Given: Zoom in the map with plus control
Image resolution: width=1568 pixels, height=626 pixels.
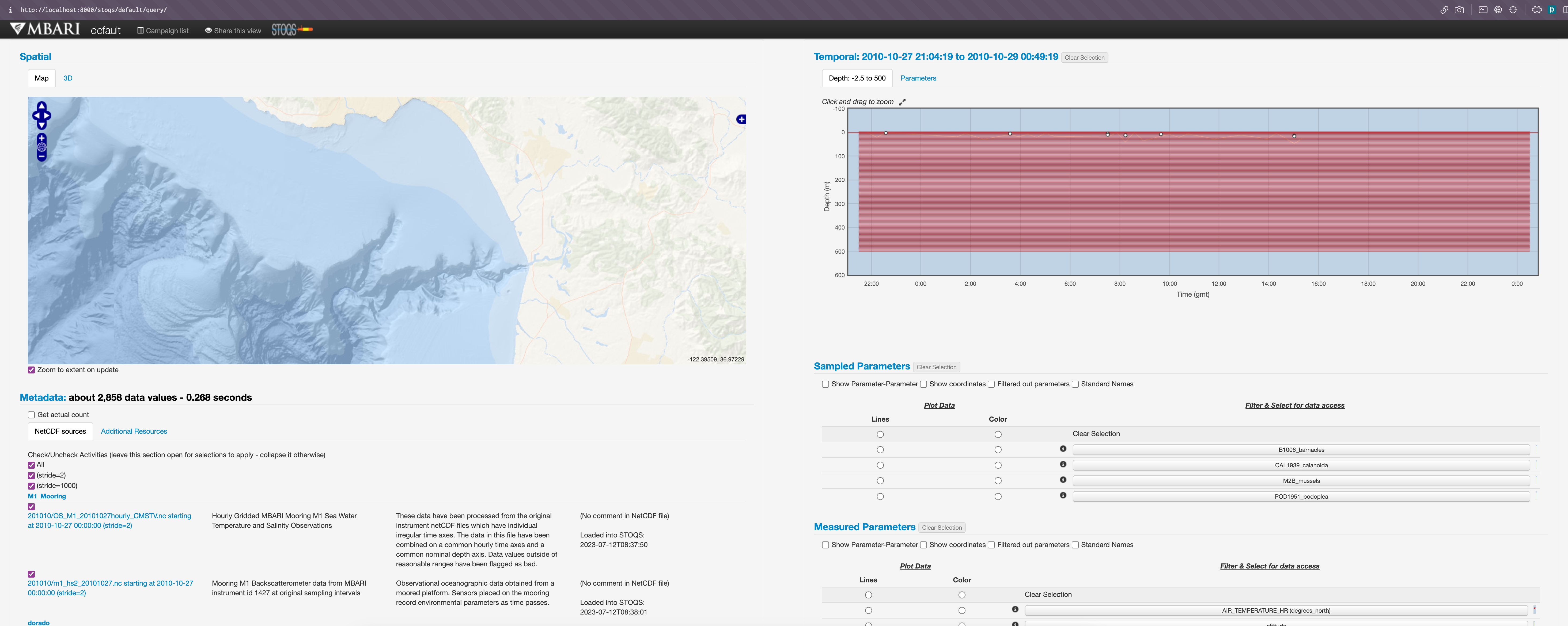Looking at the screenshot, I should (41, 138).
